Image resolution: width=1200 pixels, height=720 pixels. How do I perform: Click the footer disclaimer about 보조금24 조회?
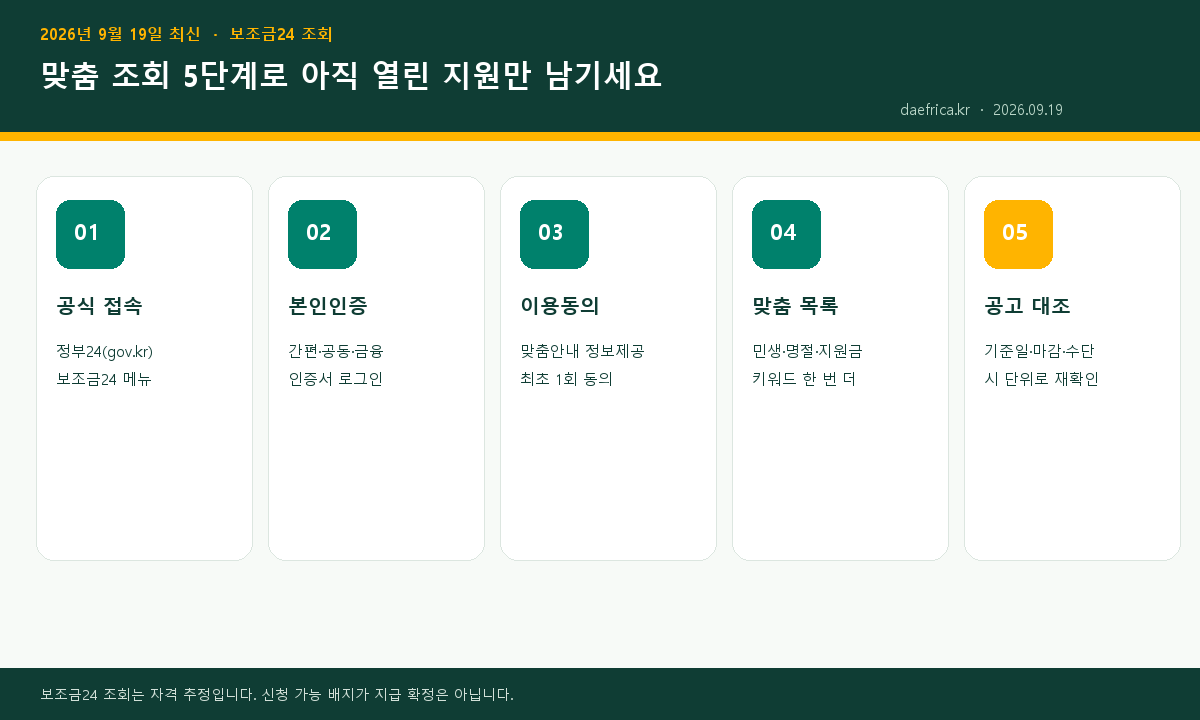pos(277,694)
